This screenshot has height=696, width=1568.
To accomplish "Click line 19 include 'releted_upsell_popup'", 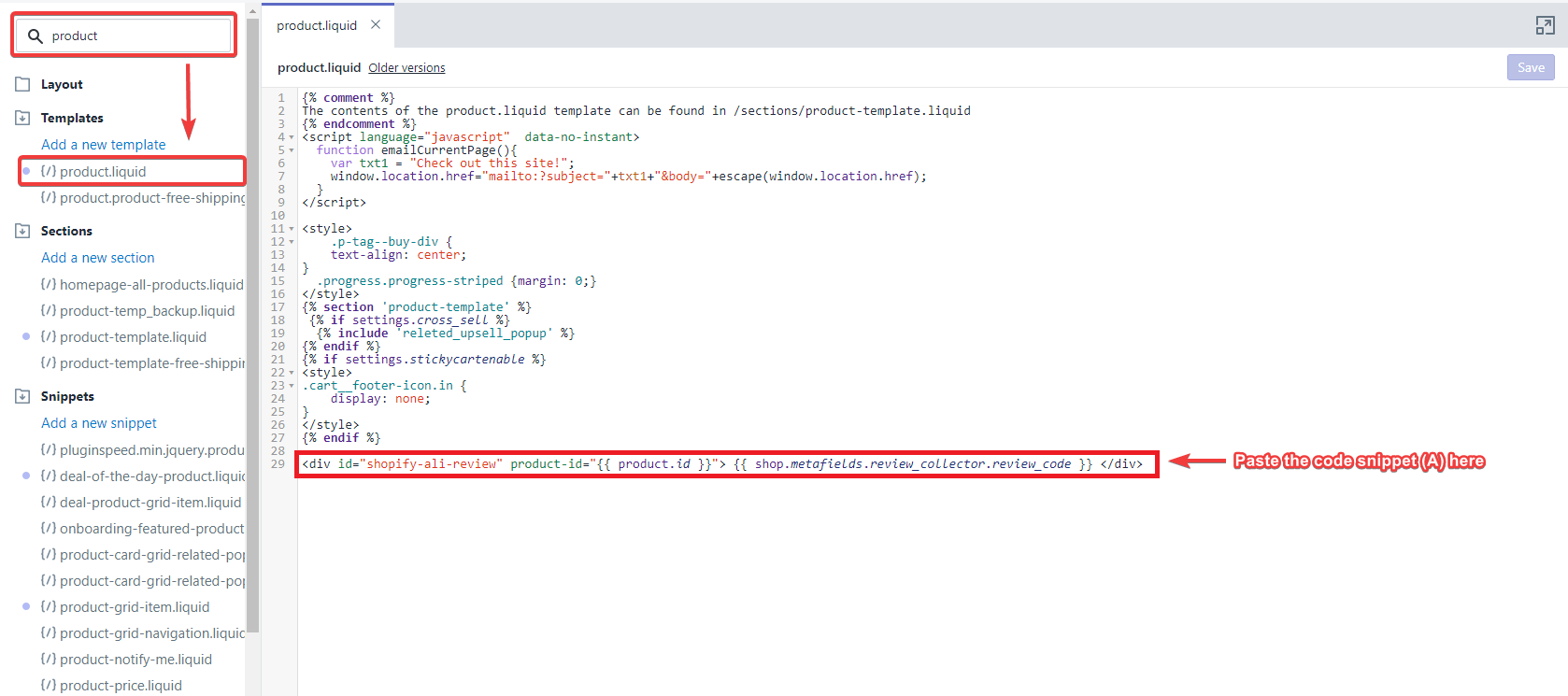I will tap(446, 334).
